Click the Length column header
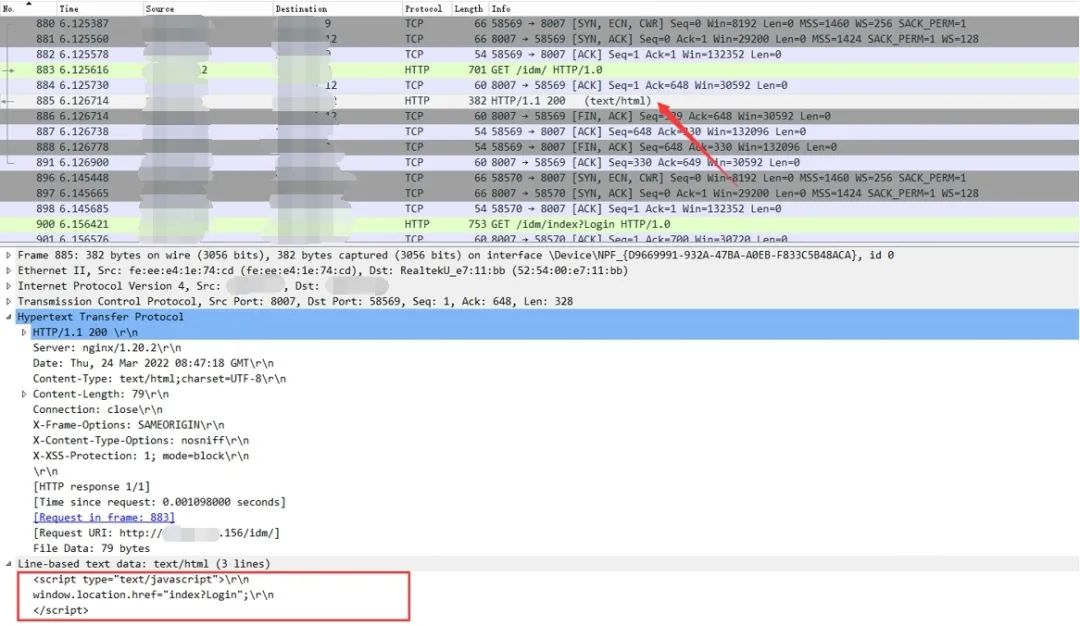The image size is (1080, 626). (x=470, y=8)
